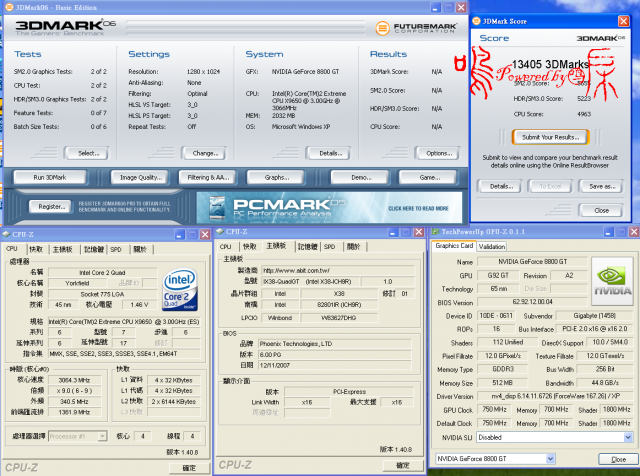Open 快取 cache tab in left CPU-Z
The height and width of the screenshot is (476, 640).
(36, 249)
